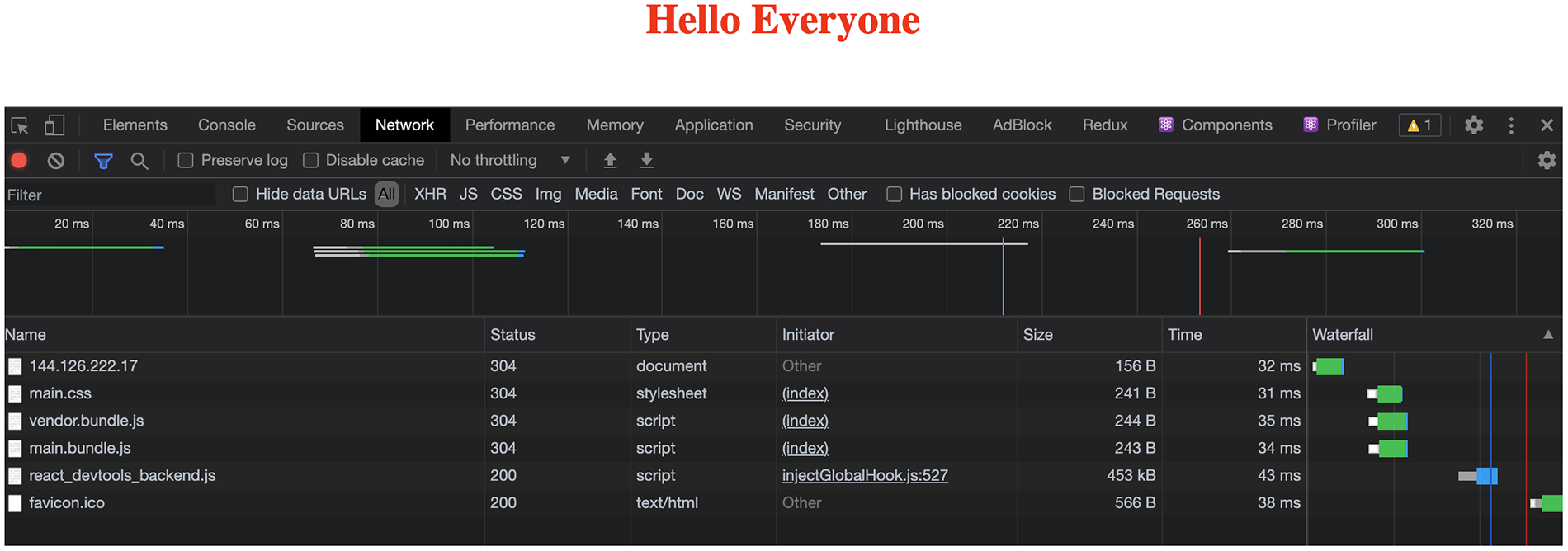The height and width of the screenshot is (551, 1568).
Task: Click the export HAR download icon
Action: click(647, 161)
